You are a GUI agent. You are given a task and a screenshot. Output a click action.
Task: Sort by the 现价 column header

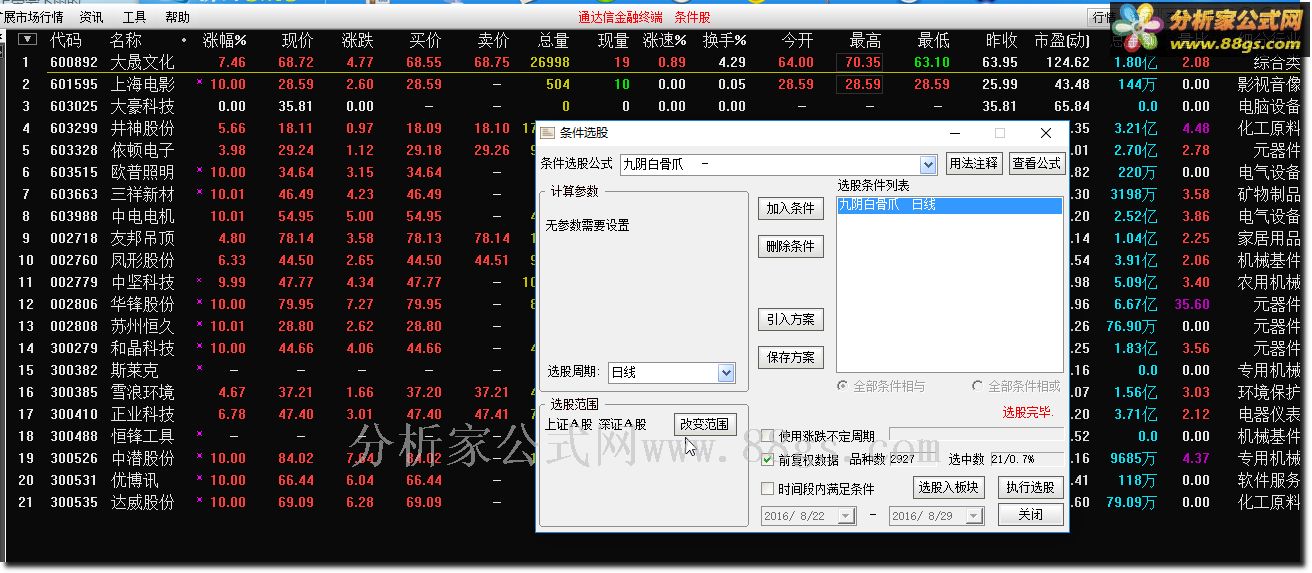pyautogui.click(x=297, y=40)
